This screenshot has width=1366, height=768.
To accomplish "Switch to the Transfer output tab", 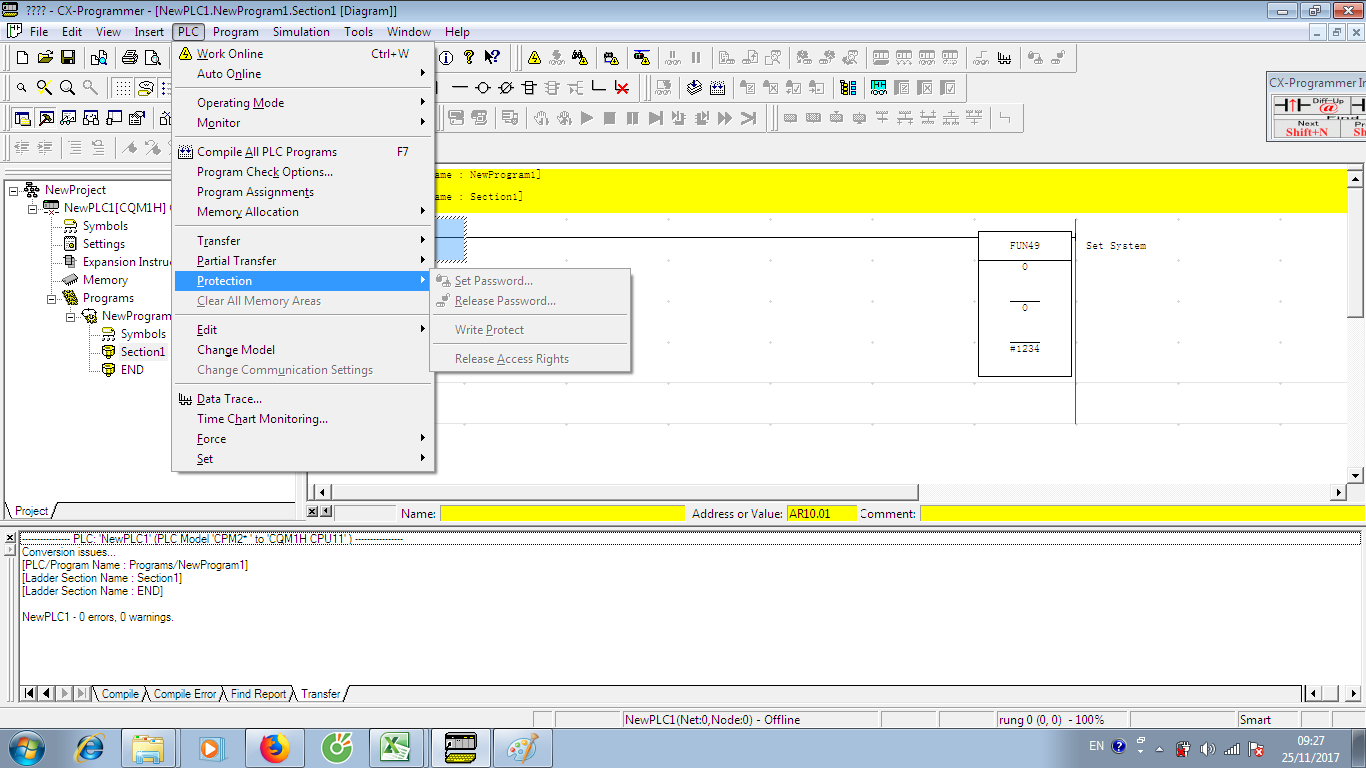I will click(x=321, y=694).
